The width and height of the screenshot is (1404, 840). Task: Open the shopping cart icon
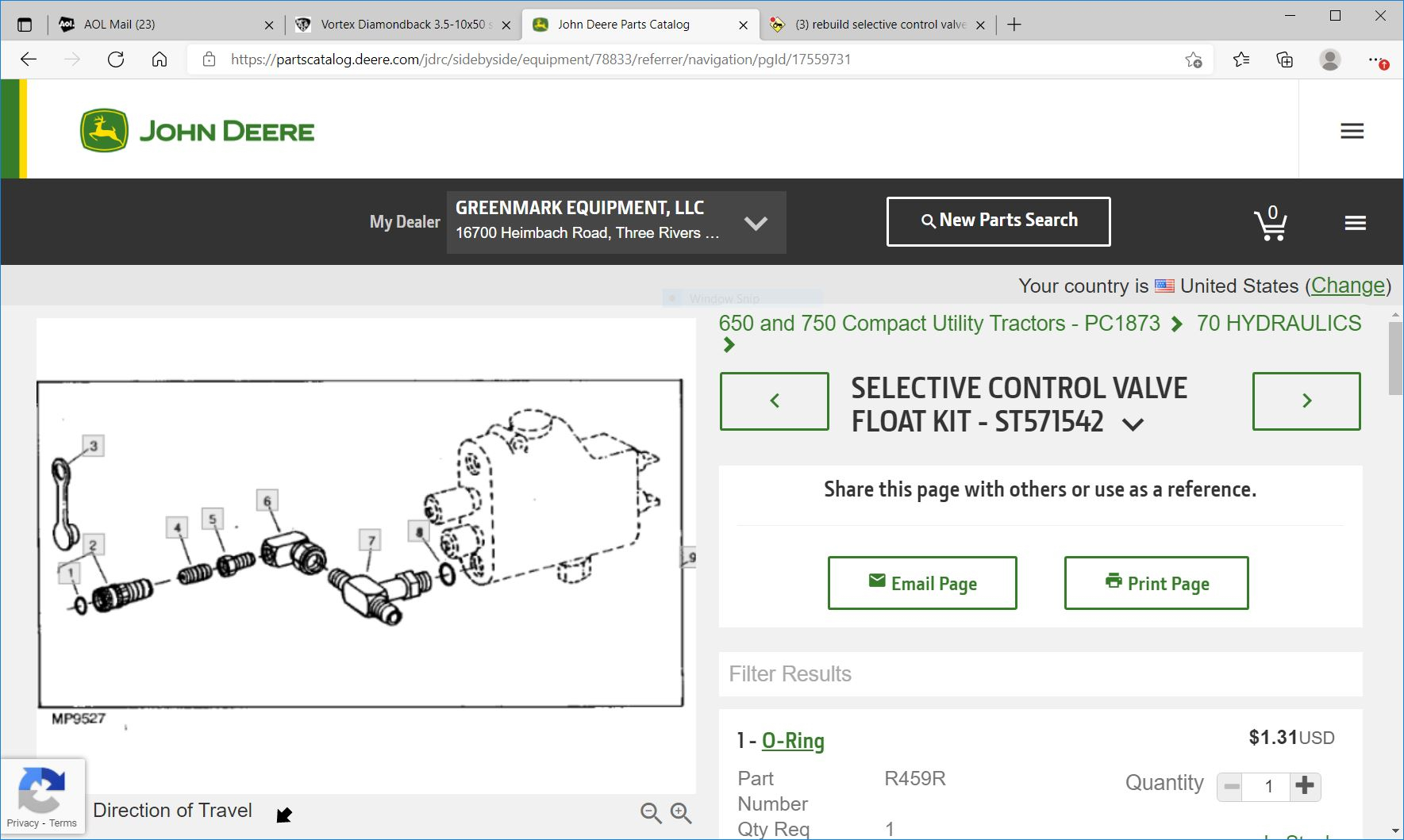pos(1270,223)
